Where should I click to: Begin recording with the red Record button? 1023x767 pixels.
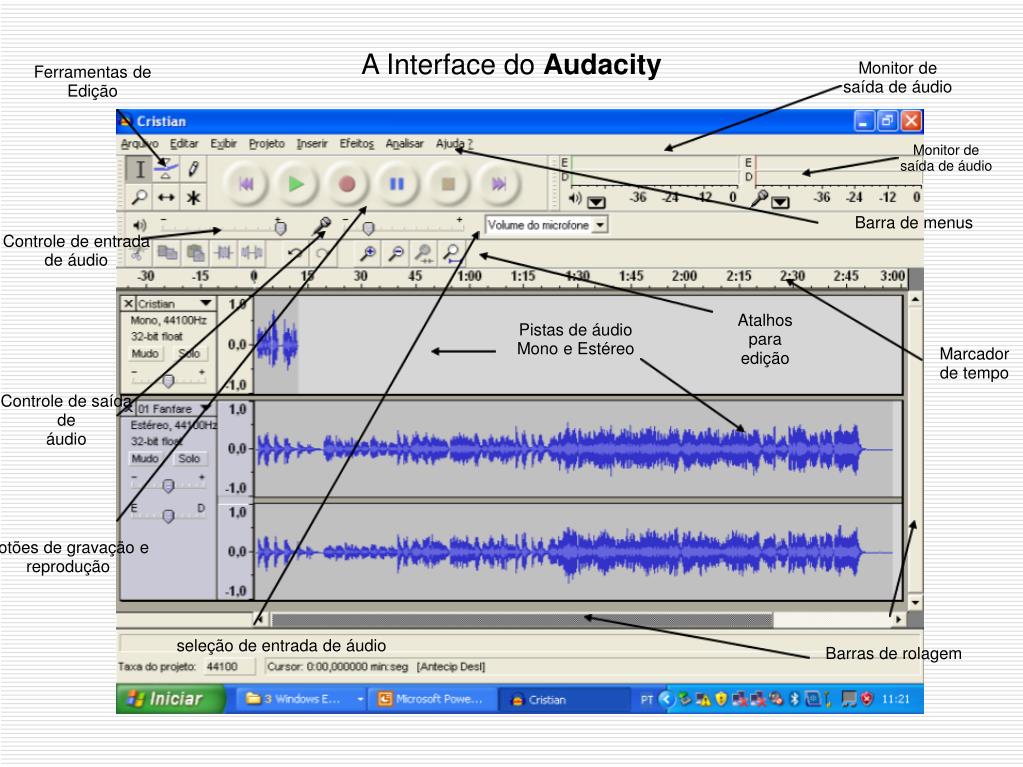coord(347,185)
